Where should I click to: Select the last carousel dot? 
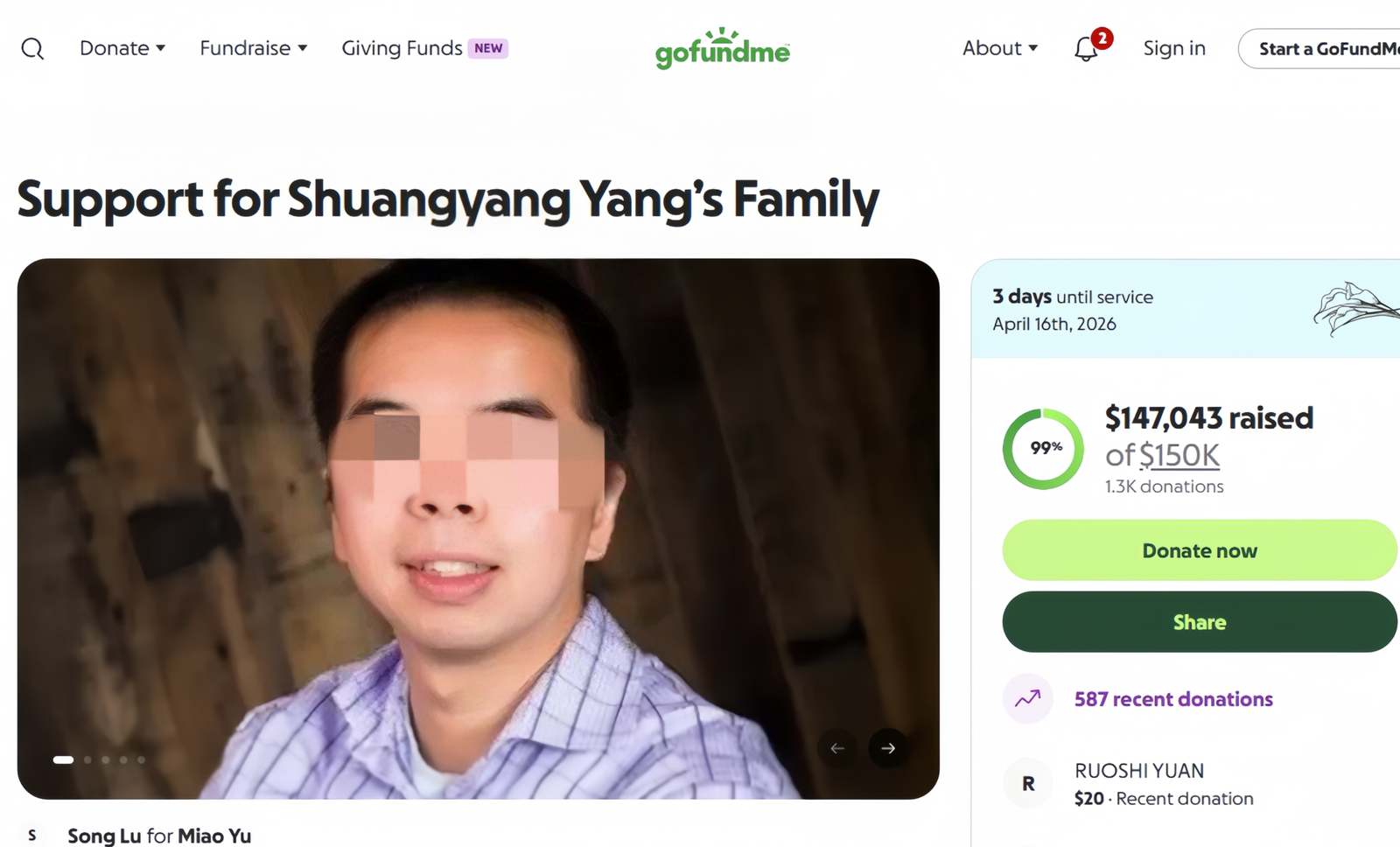(142, 759)
